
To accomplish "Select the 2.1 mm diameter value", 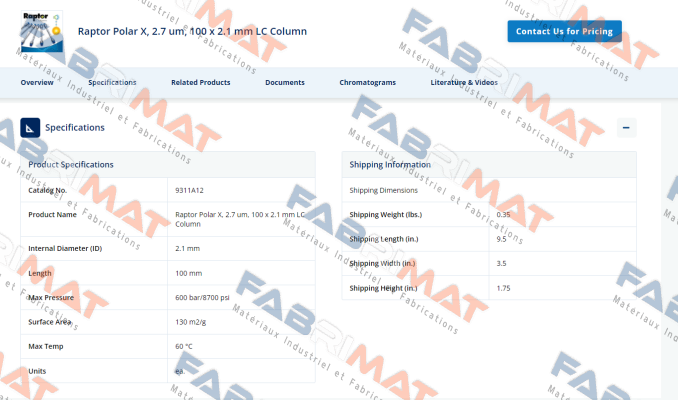I will click(x=188, y=249).
